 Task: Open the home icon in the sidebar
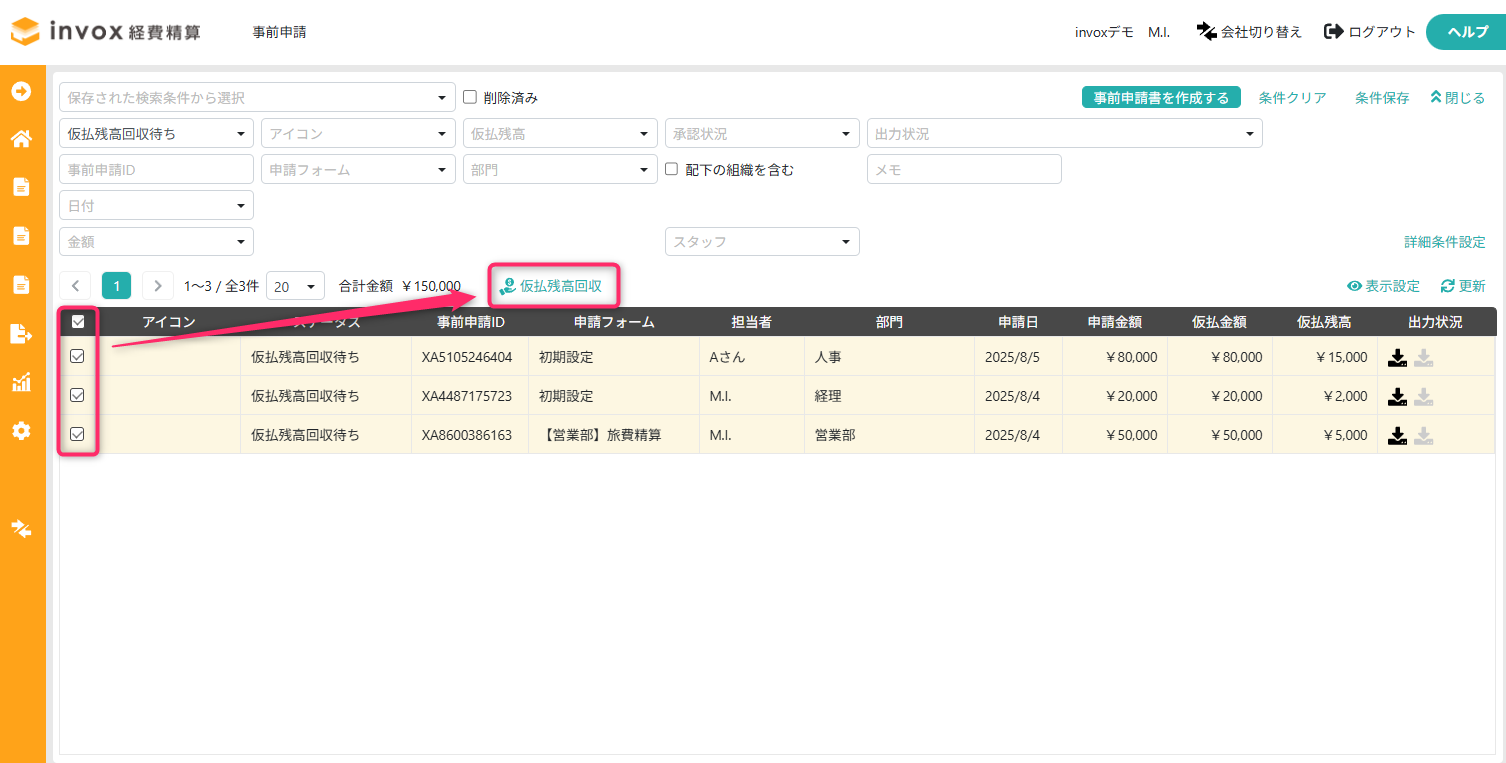click(x=21, y=139)
